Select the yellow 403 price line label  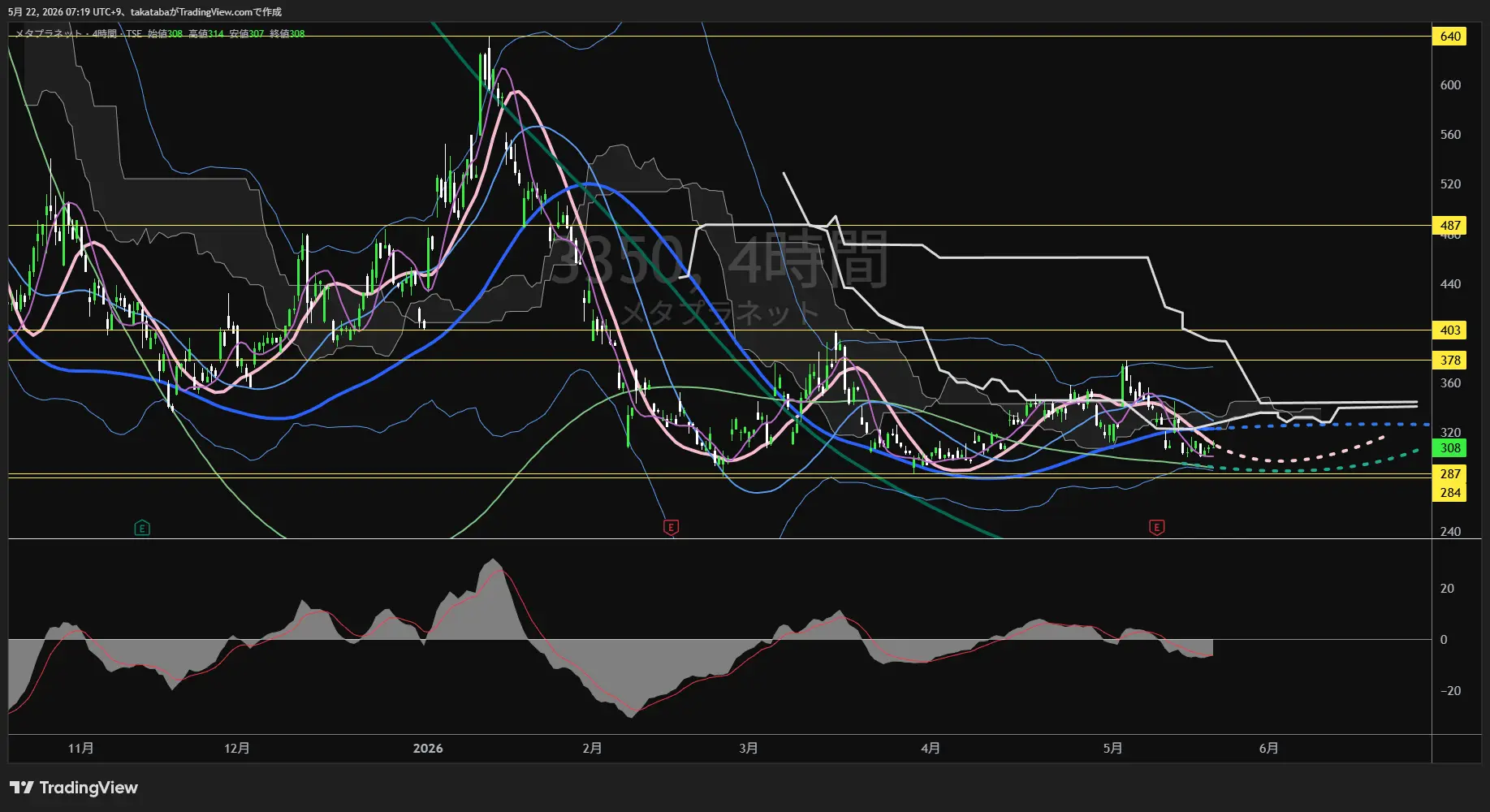[x=1450, y=330]
